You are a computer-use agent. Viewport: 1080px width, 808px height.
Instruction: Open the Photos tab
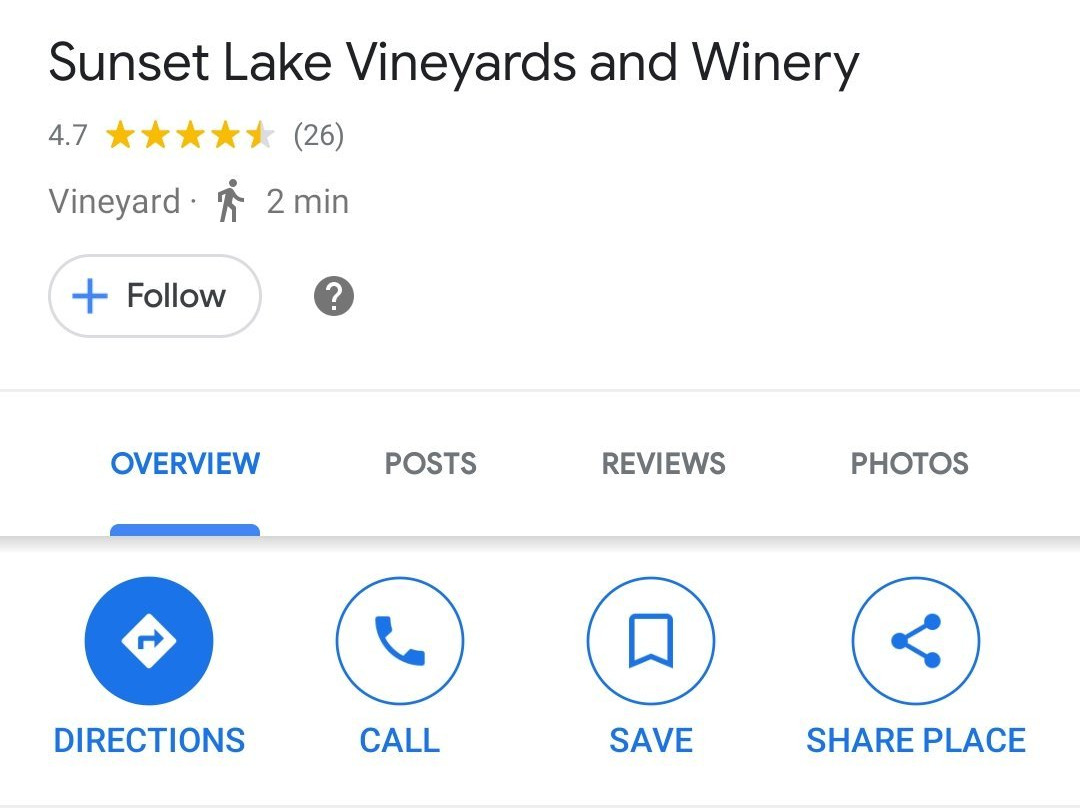tap(909, 463)
